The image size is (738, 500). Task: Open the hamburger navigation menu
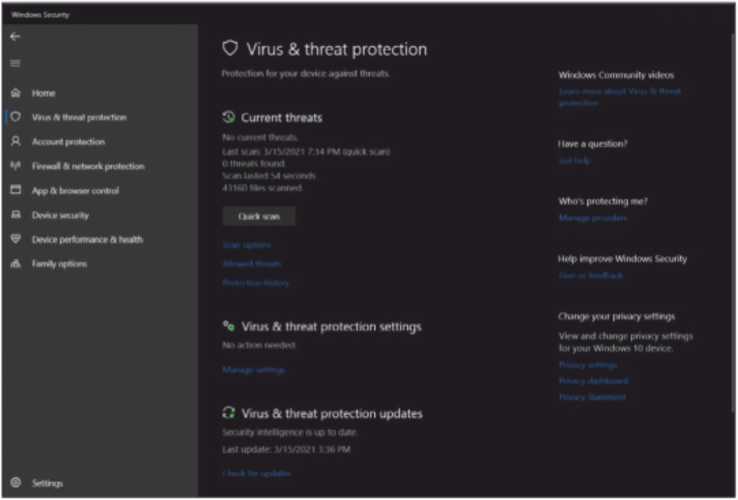pyautogui.click(x=15, y=63)
